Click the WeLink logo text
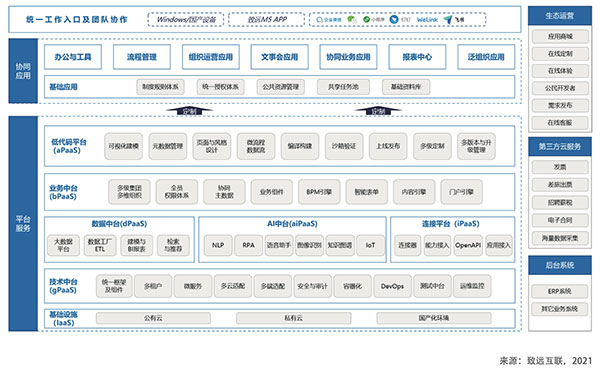 (427, 20)
